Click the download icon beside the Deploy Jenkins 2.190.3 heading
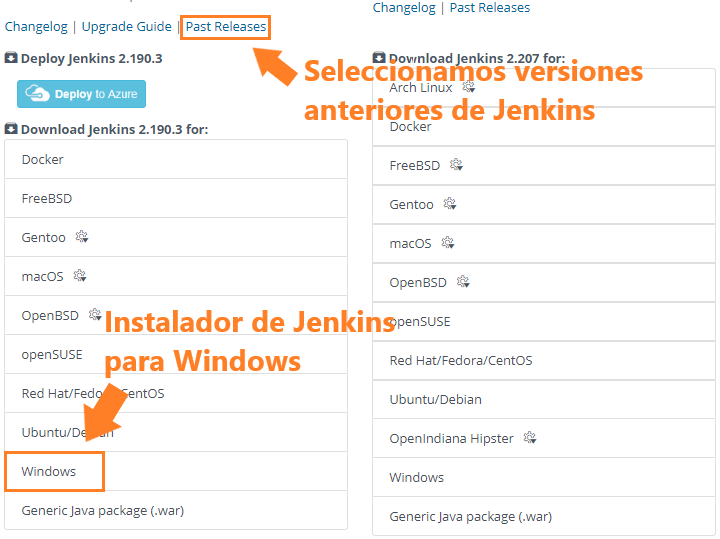The image size is (720, 539). tap(11, 58)
